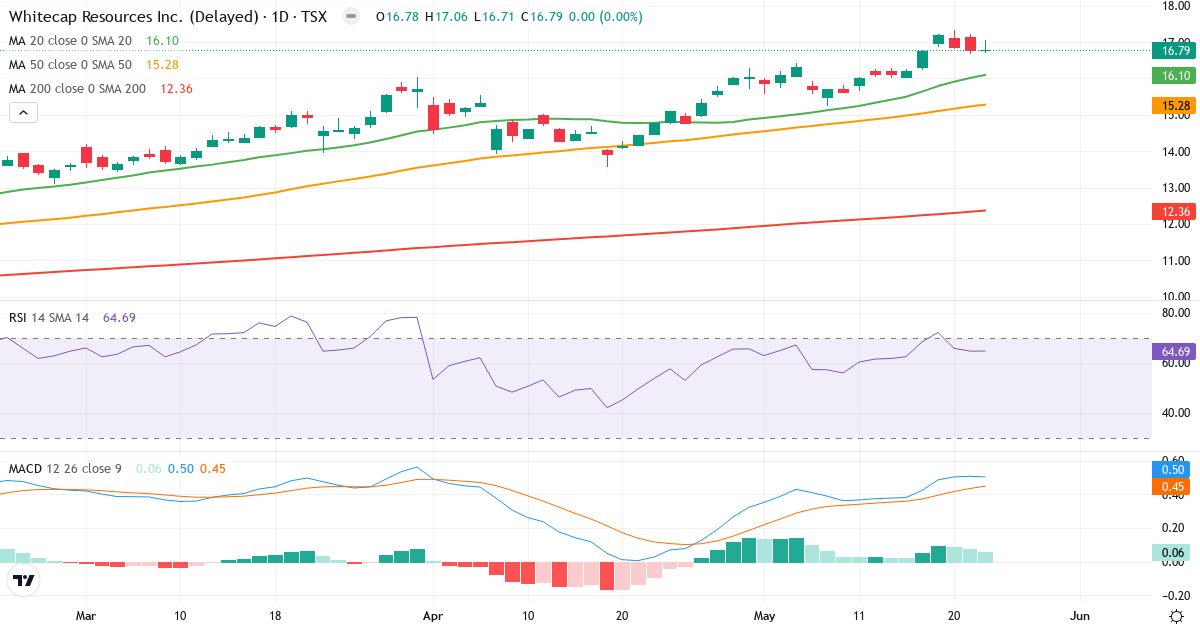Viewport: 1200px width, 630px height.
Task: Click the 12.36 value in MA 200 legend
Action: point(177,89)
